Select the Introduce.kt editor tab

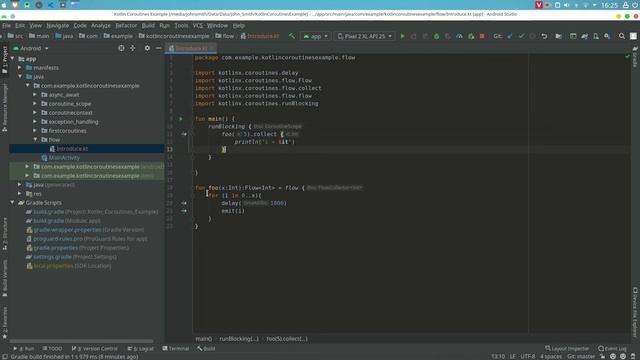(x=191, y=48)
